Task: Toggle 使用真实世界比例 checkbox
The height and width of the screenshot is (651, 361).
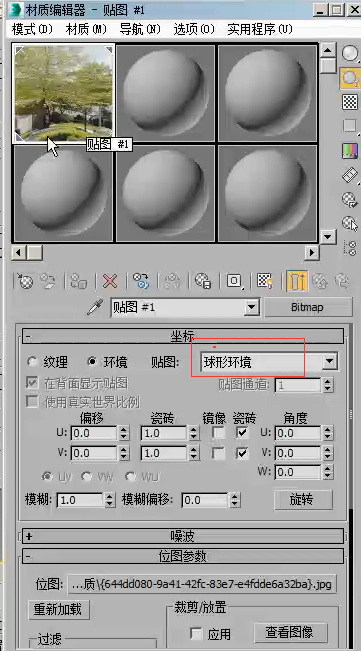Action: (32, 402)
